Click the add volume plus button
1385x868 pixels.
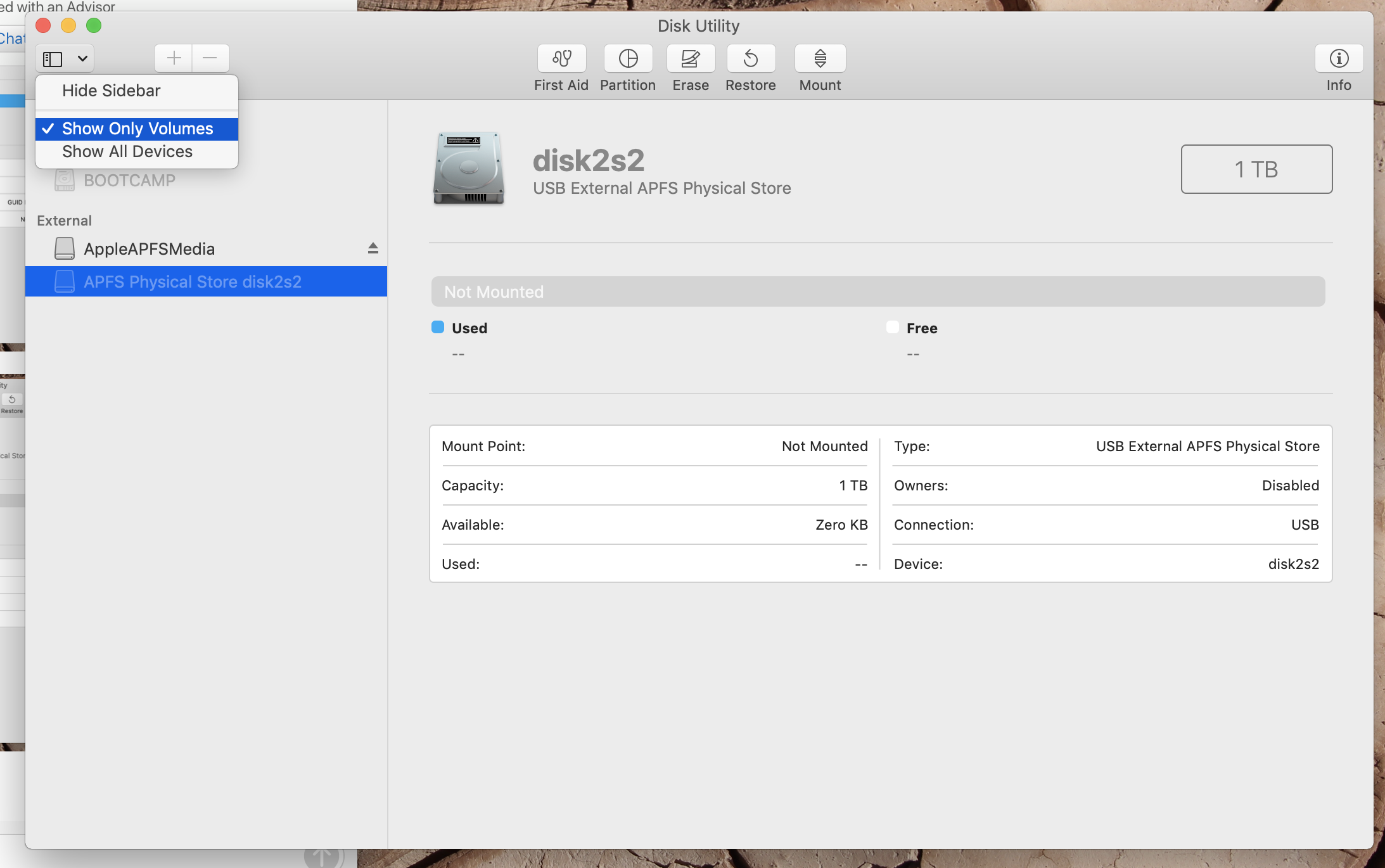coord(174,58)
